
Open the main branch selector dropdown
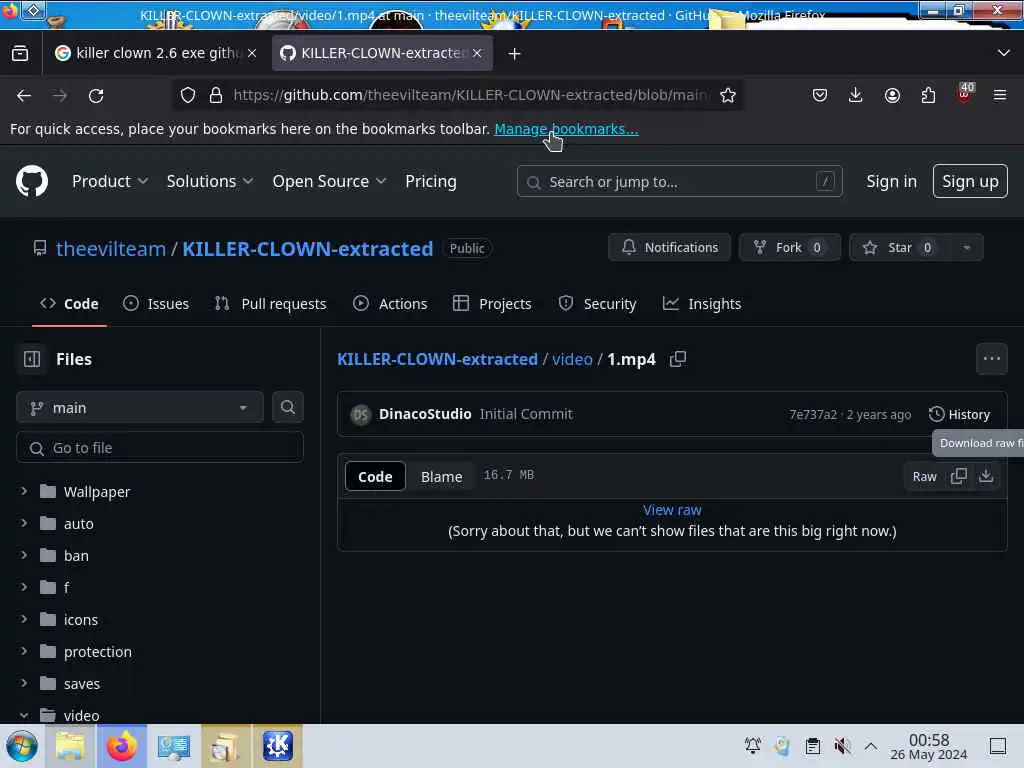(140, 408)
